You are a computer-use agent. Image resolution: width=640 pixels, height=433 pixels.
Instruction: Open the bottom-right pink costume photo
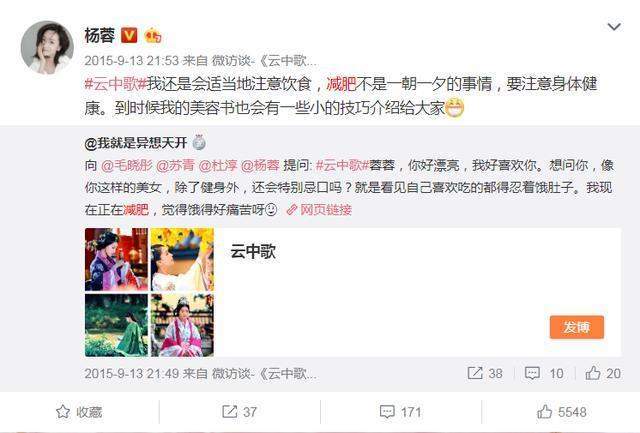[x=182, y=325]
